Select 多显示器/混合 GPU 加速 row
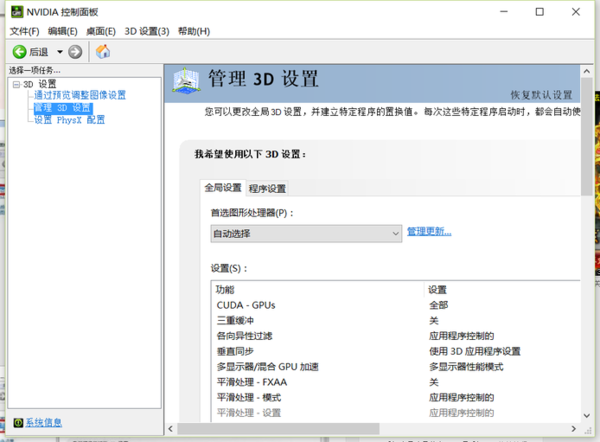The image size is (600, 442). (396, 367)
